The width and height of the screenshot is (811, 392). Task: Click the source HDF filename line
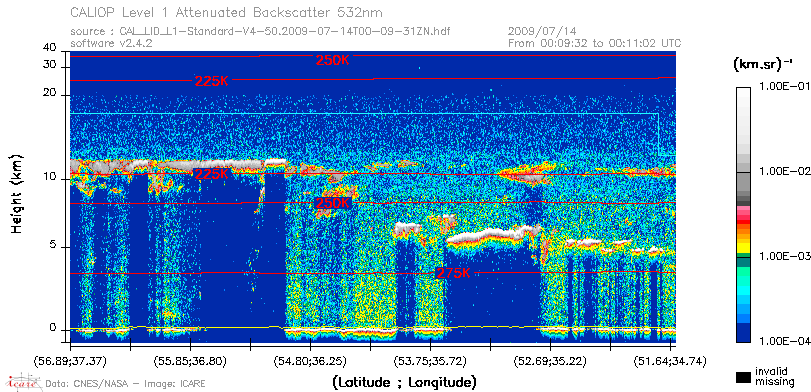tap(260, 32)
